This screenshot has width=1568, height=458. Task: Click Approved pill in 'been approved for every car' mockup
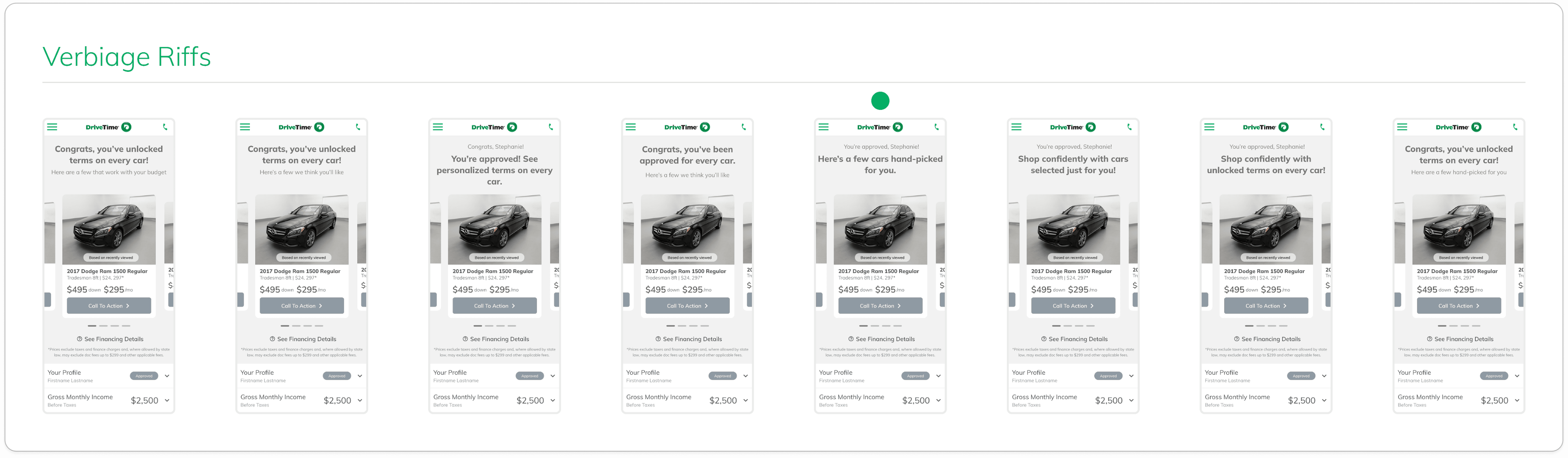pyautogui.click(x=723, y=376)
